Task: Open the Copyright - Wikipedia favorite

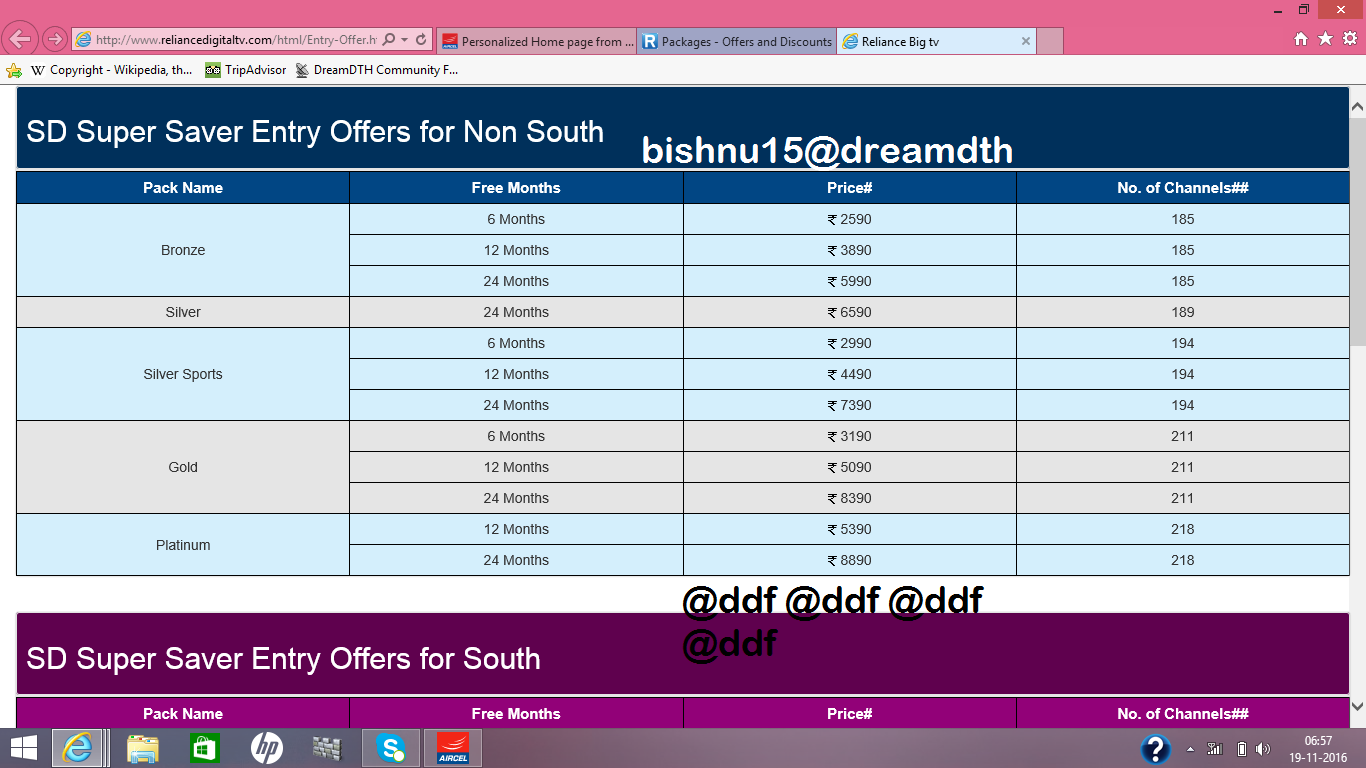Action: pyautogui.click(x=111, y=70)
